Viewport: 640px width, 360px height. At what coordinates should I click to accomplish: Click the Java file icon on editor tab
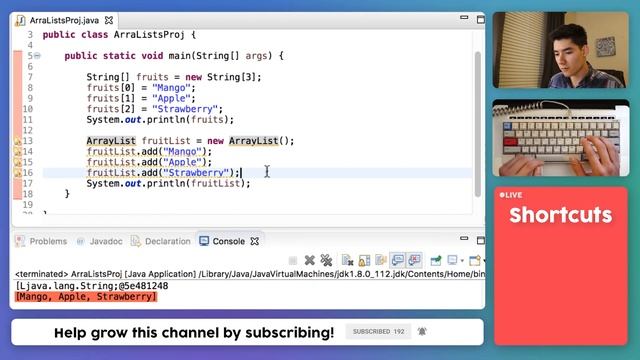pyautogui.click(x=20, y=20)
